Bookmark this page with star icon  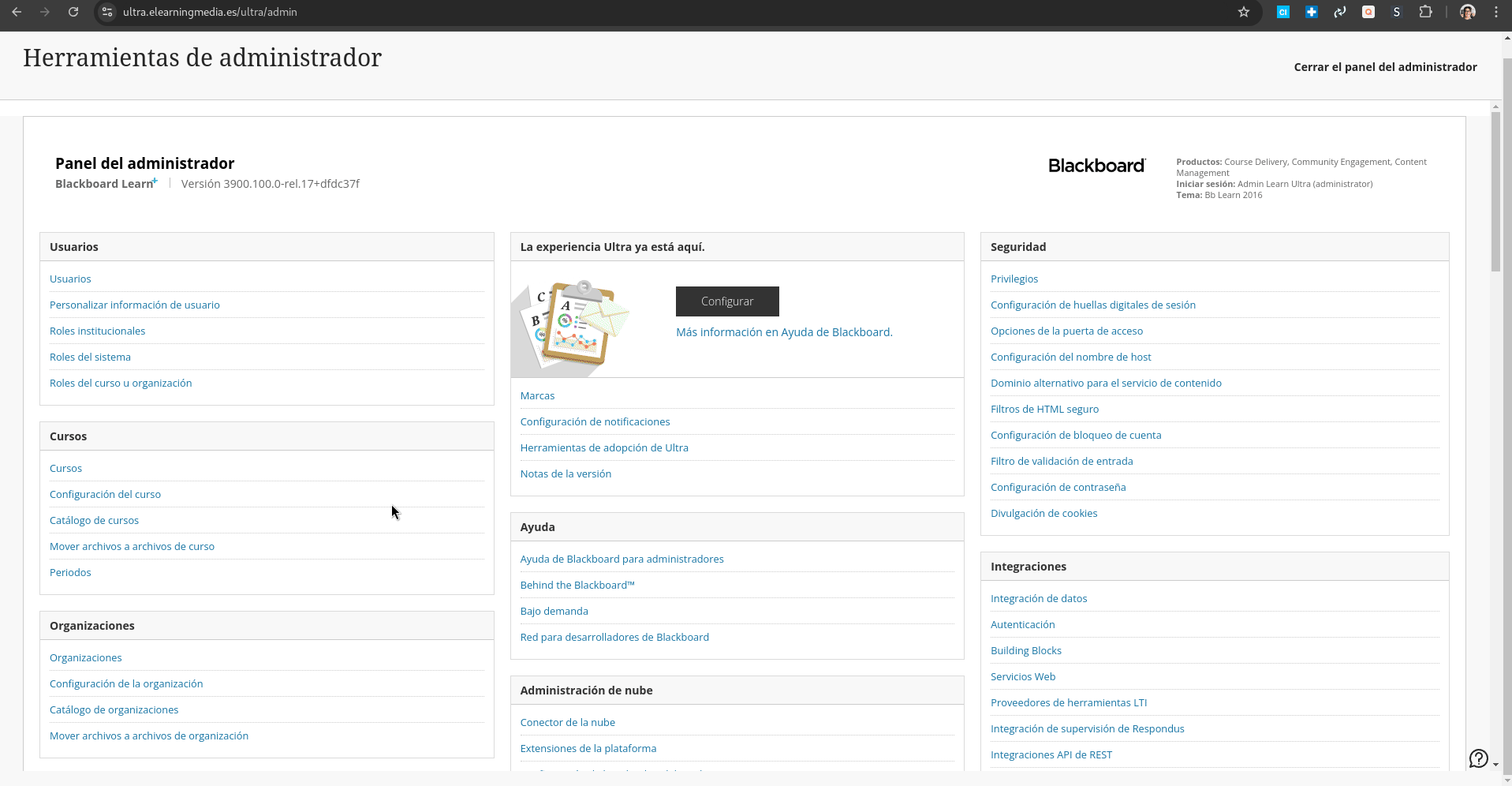pos(1244,12)
